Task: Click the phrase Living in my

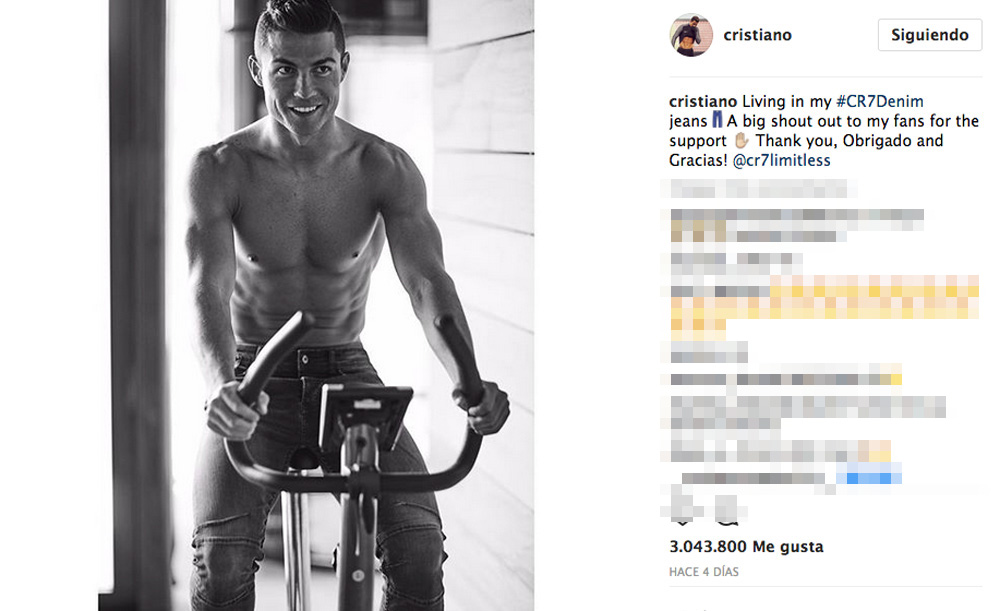Action: point(786,101)
